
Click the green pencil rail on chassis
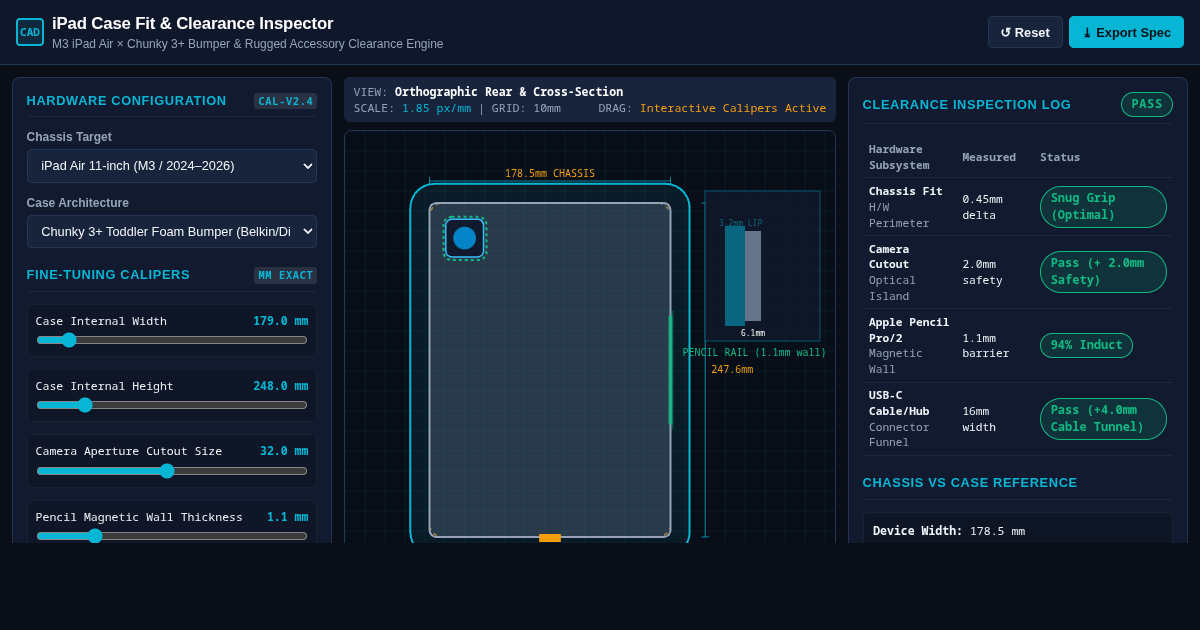point(671,369)
